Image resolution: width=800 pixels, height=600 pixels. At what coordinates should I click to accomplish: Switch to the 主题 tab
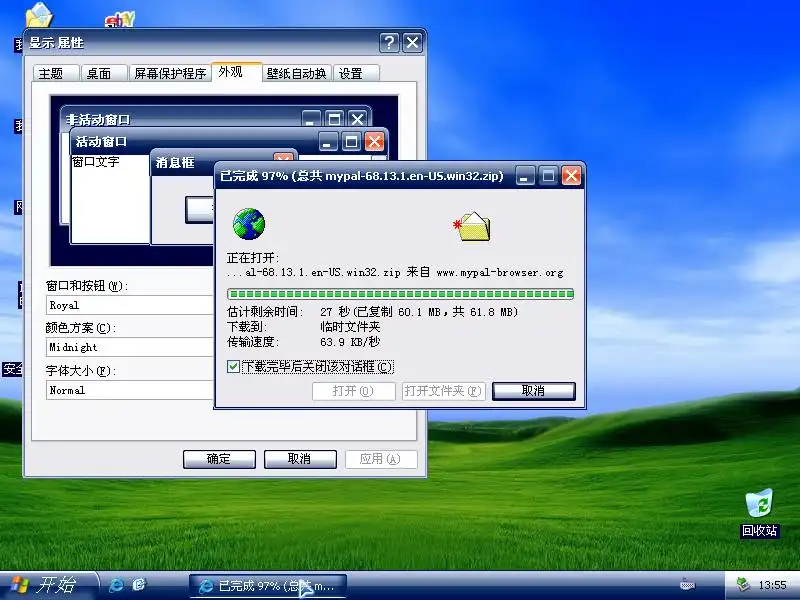(x=56, y=73)
